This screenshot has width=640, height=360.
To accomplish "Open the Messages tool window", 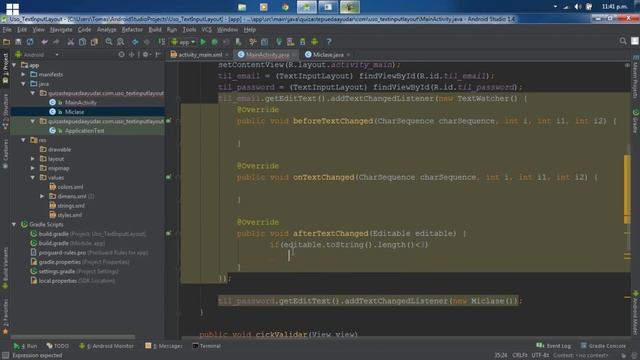I will (164, 346).
